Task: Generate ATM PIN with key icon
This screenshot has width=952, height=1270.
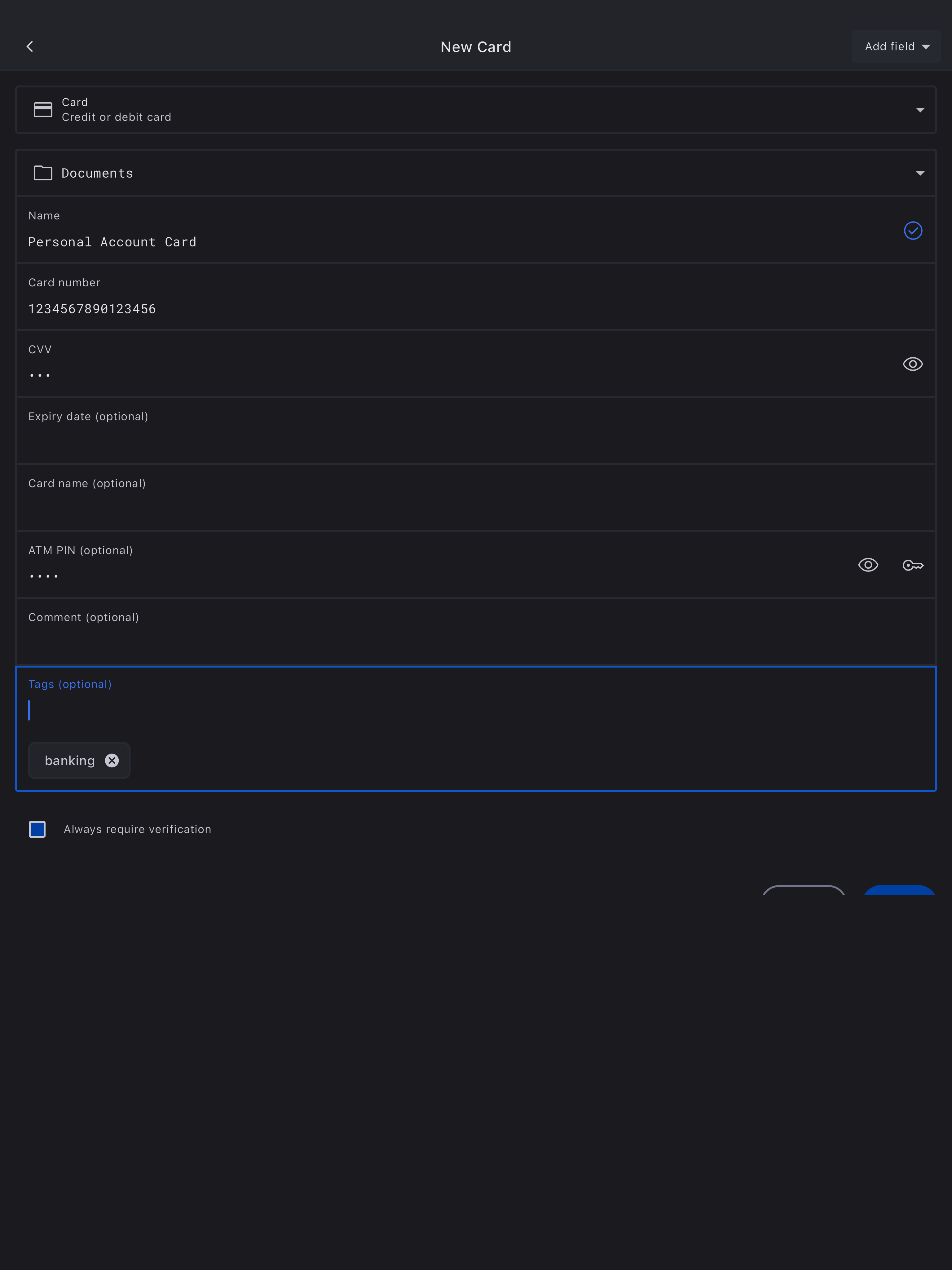Action: tap(912, 566)
